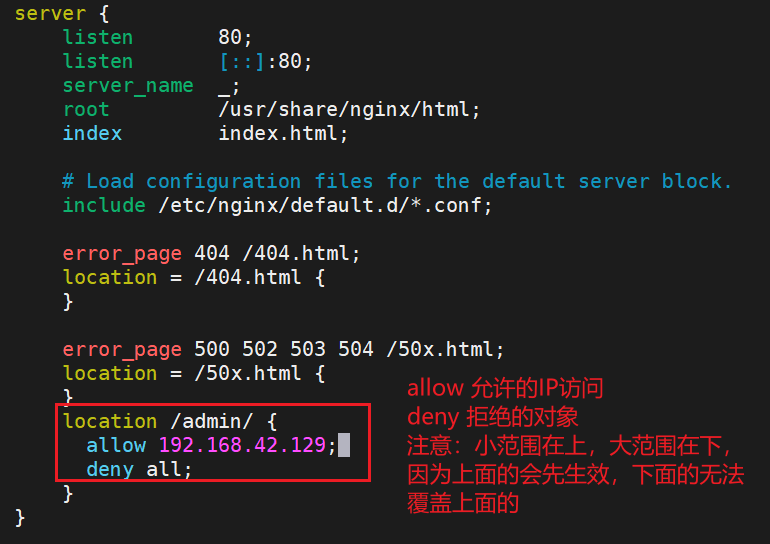The image size is (770, 544).
Task: Click the '[::]:80;' IPv6 listen value
Action: (265, 62)
